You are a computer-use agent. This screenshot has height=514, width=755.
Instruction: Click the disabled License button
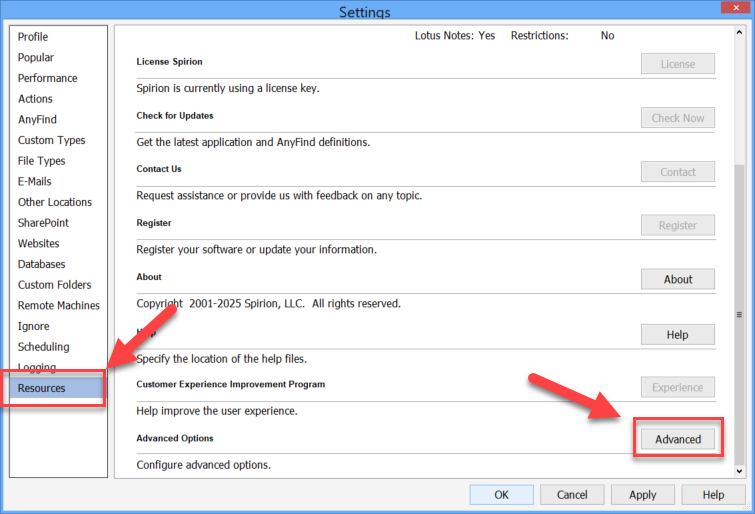677,64
